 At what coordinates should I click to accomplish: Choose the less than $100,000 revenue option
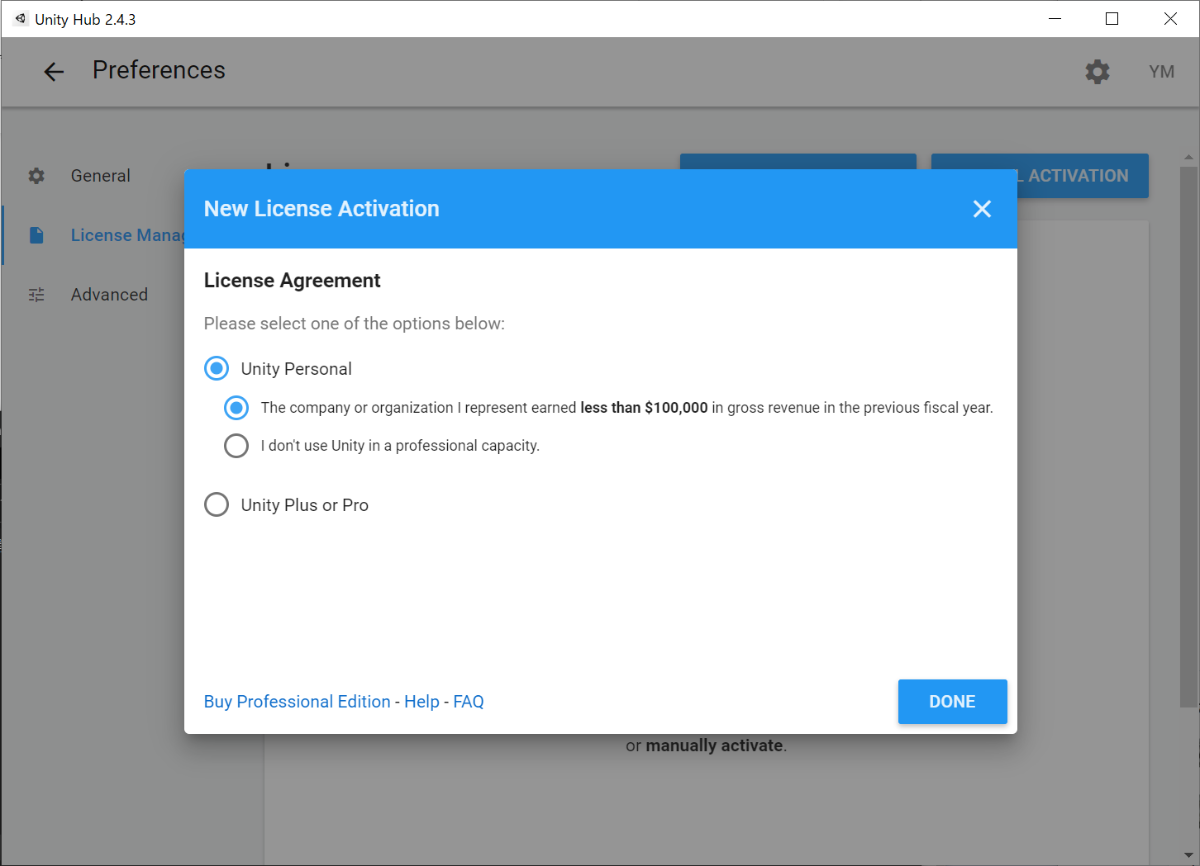(x=236, y=408)
